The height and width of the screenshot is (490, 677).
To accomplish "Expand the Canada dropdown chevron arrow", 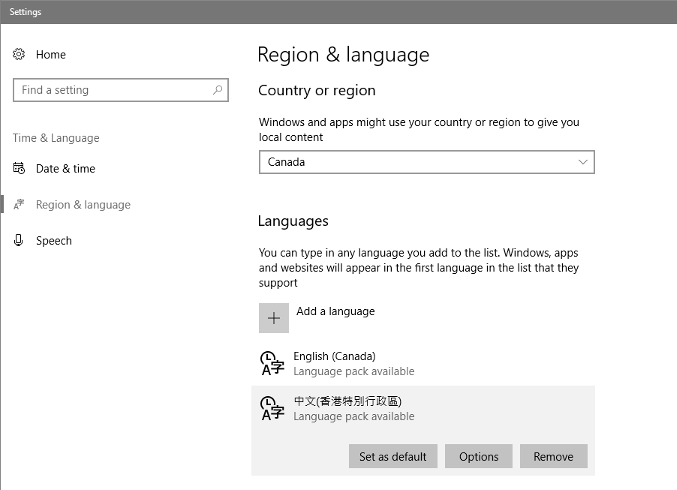I will 583,162.
